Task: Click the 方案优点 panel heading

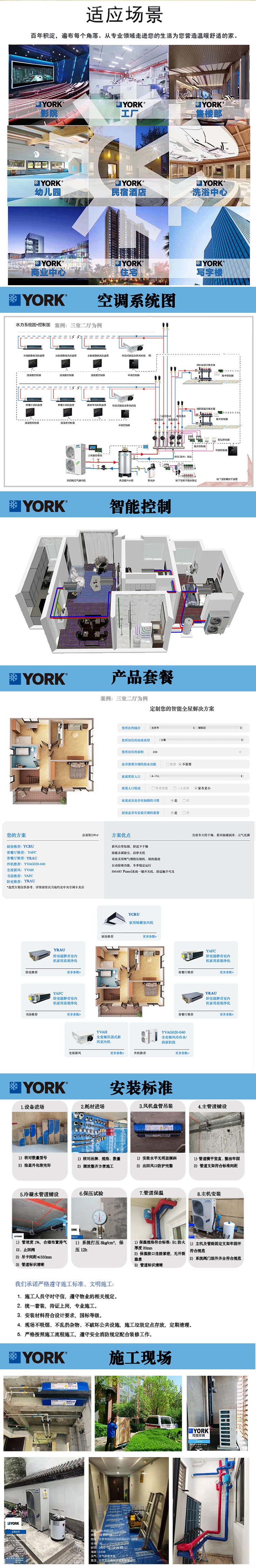Action: pos(121,835)
